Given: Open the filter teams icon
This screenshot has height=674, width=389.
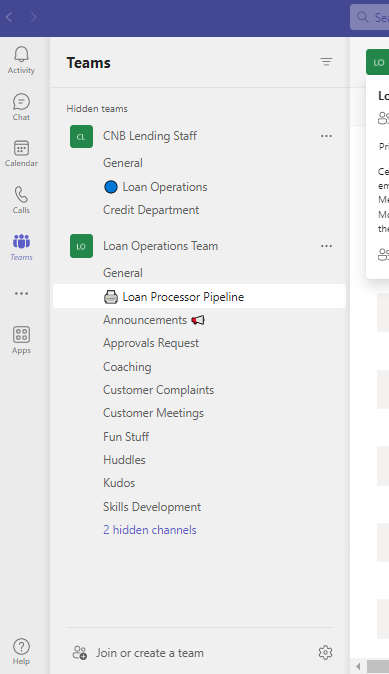Looking at the screenshot, I should pyautogui.click(x=327, y=62).
